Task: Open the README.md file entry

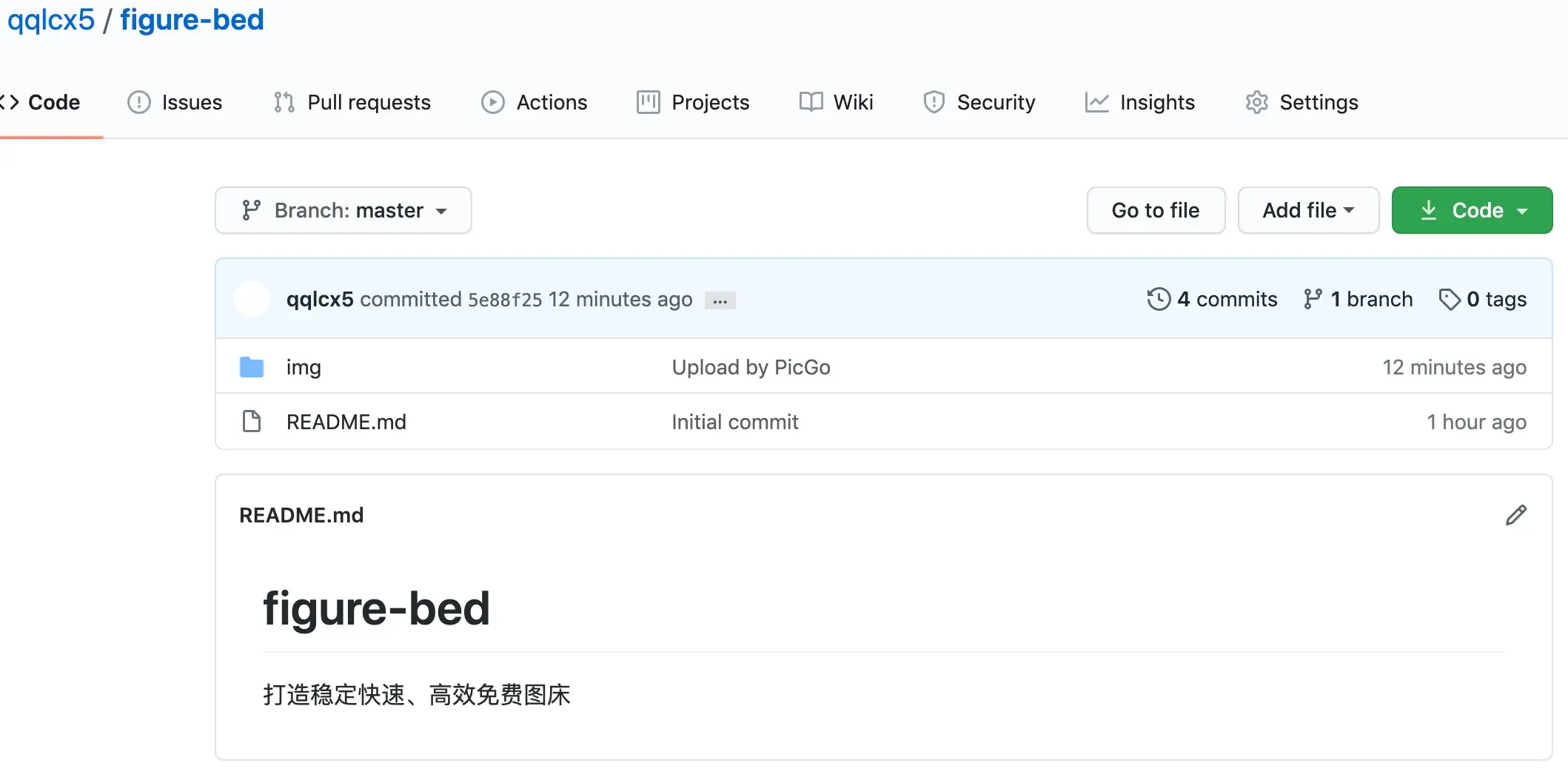Action: point(346,422)
